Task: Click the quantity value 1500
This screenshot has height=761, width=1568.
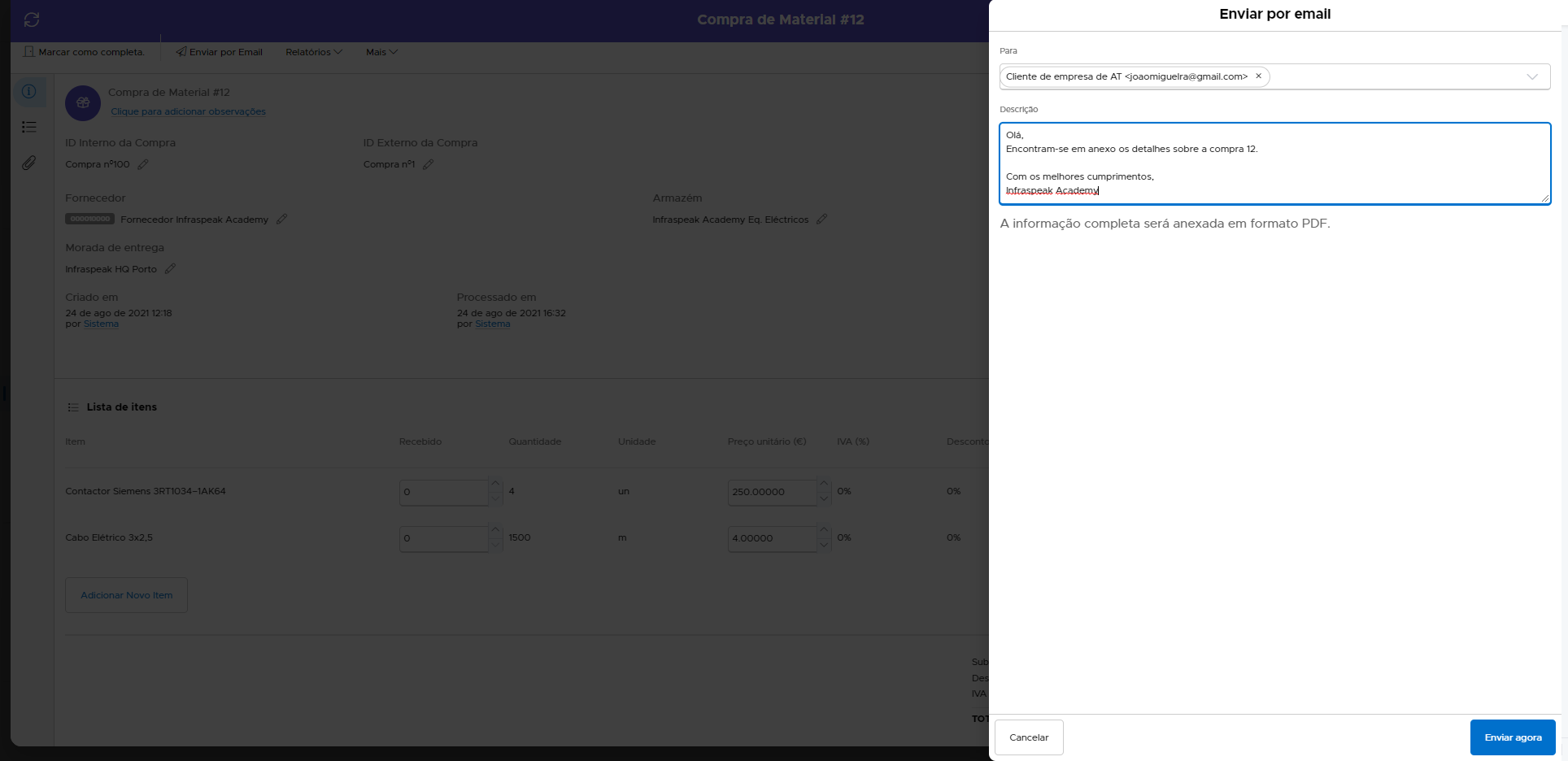Action: [x=520, y=537]
